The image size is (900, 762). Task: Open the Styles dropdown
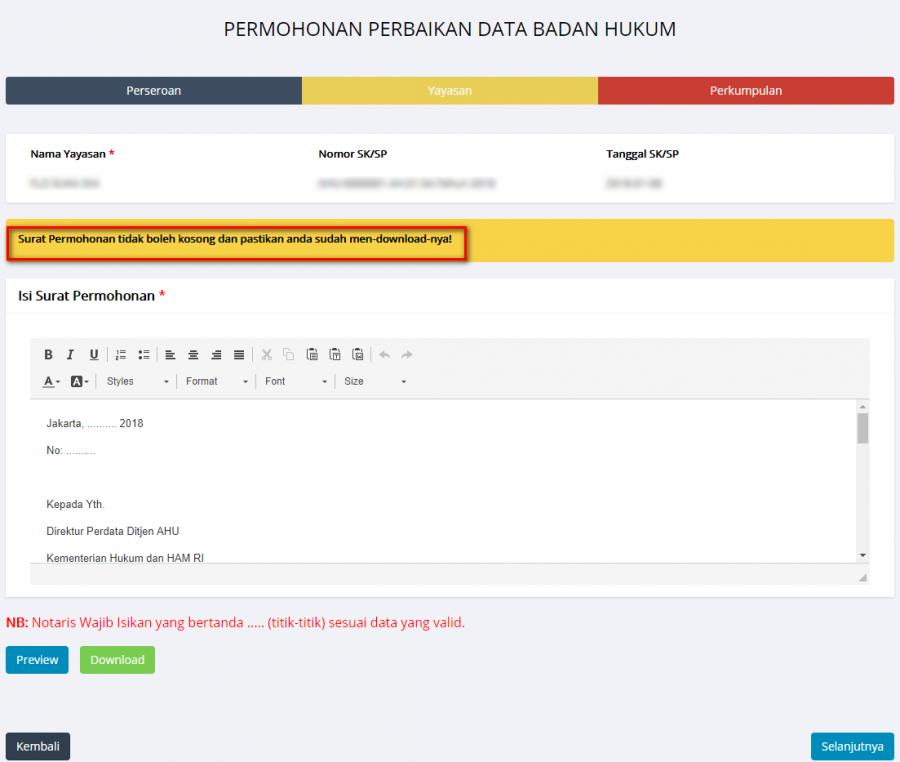click(x=137, y=382)
